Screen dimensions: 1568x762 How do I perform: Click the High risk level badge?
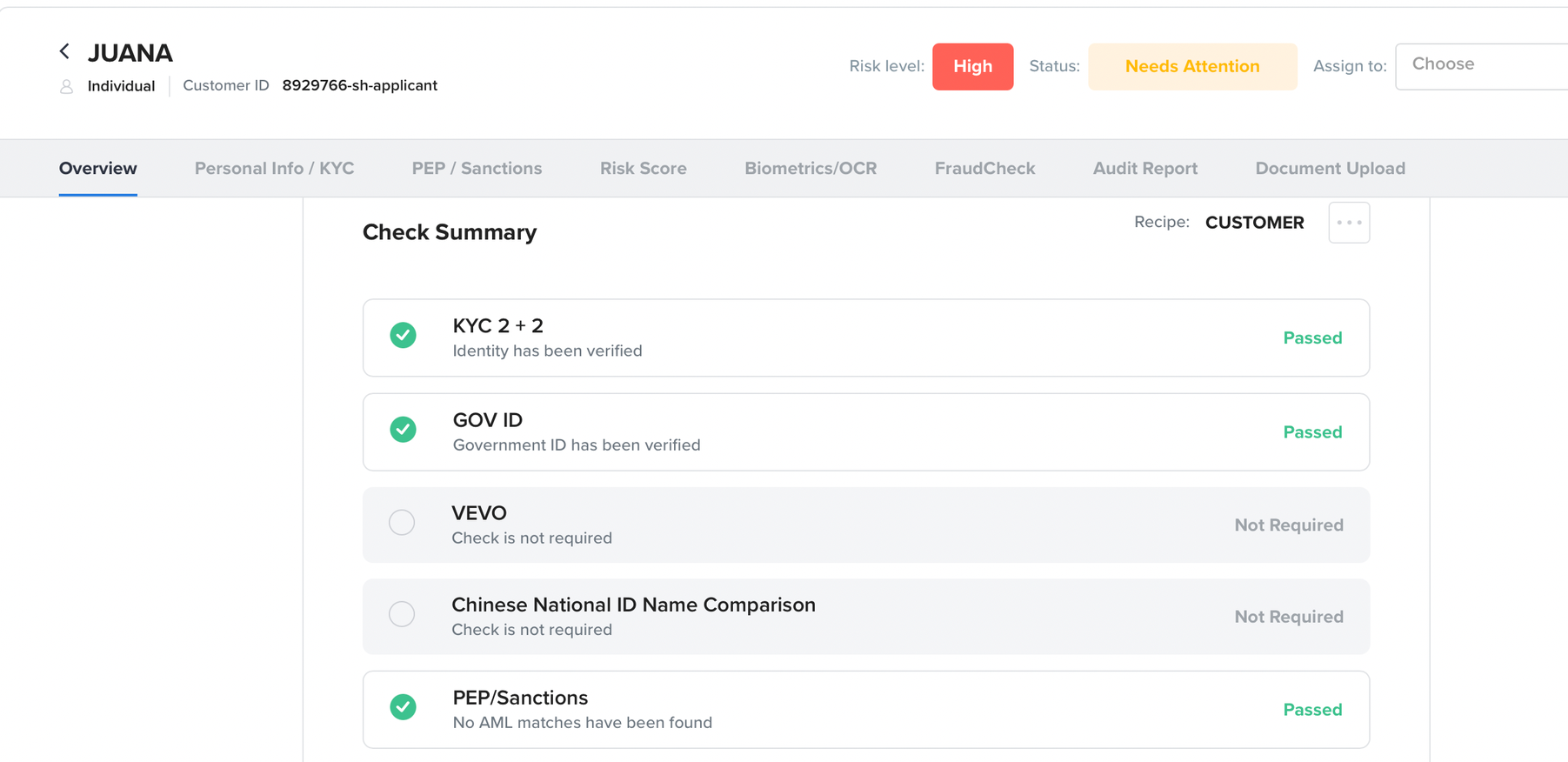click(973, 66)
